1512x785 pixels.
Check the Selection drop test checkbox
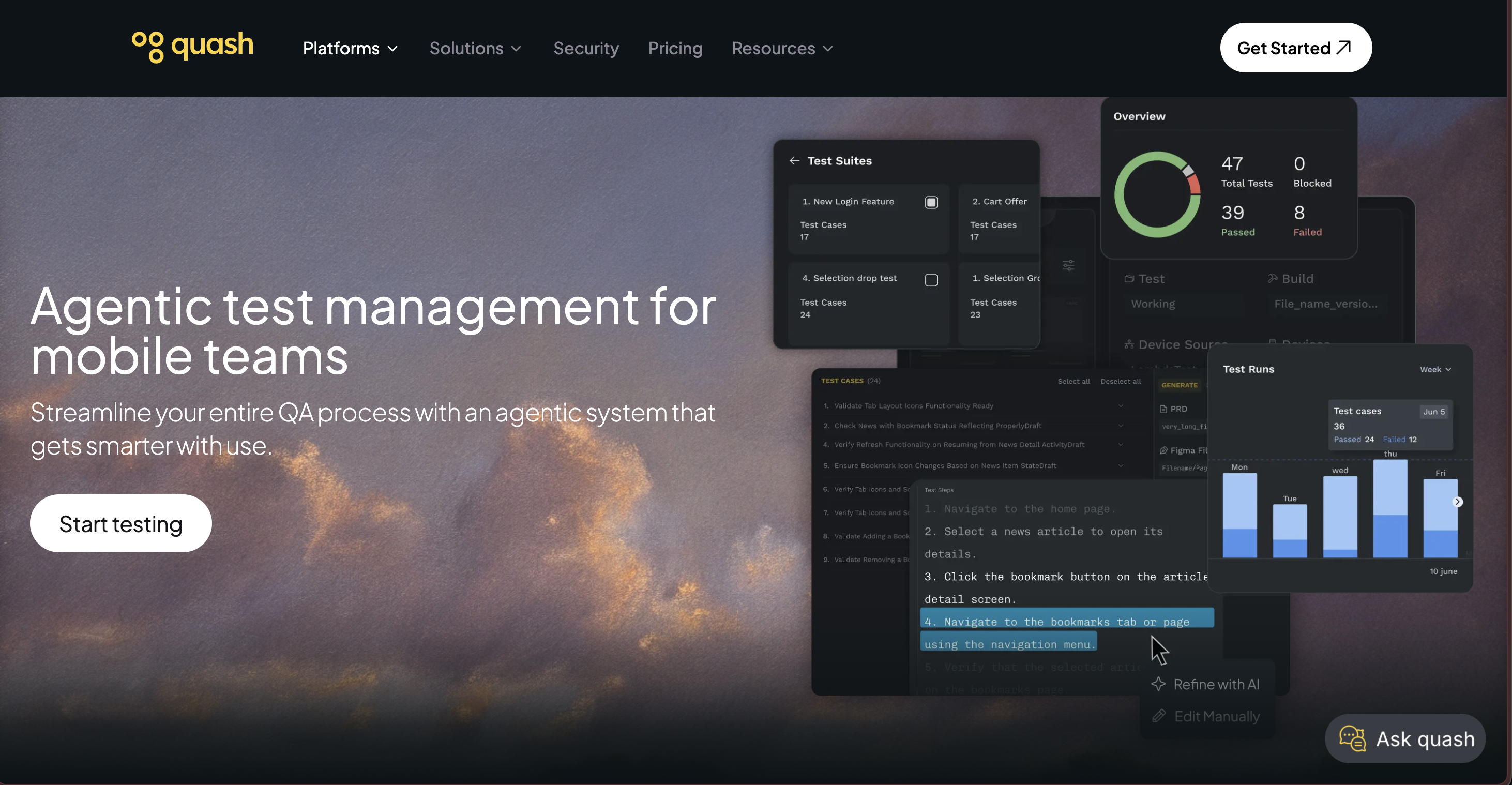click(931, 280)
